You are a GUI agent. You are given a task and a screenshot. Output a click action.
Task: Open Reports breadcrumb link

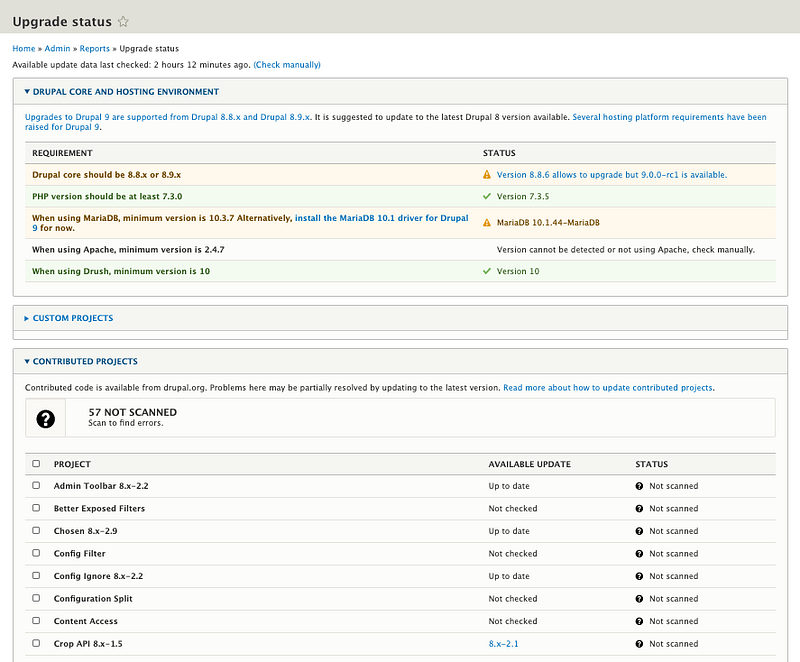click(x=94, y=48)
